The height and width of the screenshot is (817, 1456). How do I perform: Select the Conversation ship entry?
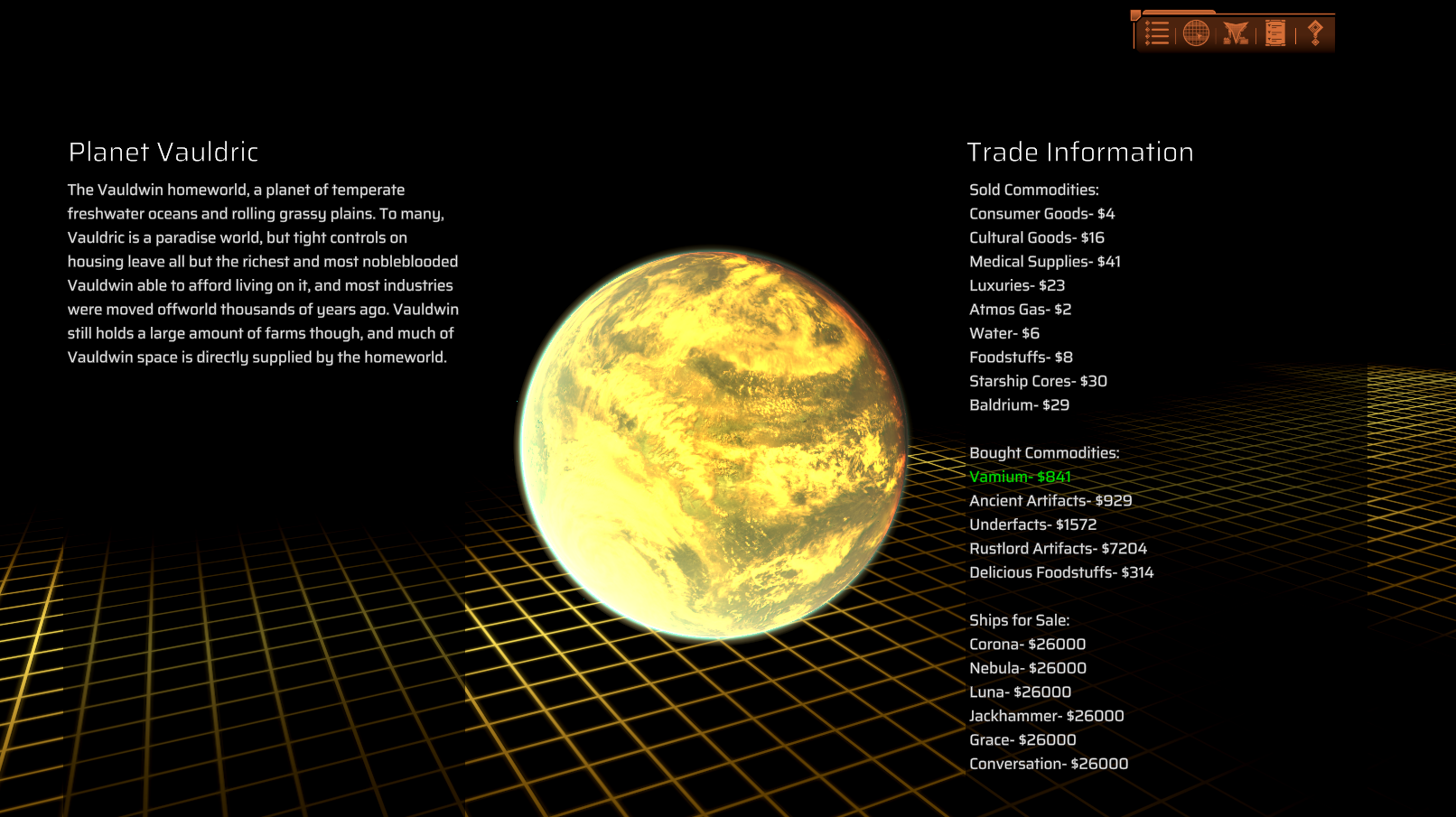[x=1048, y=764]
